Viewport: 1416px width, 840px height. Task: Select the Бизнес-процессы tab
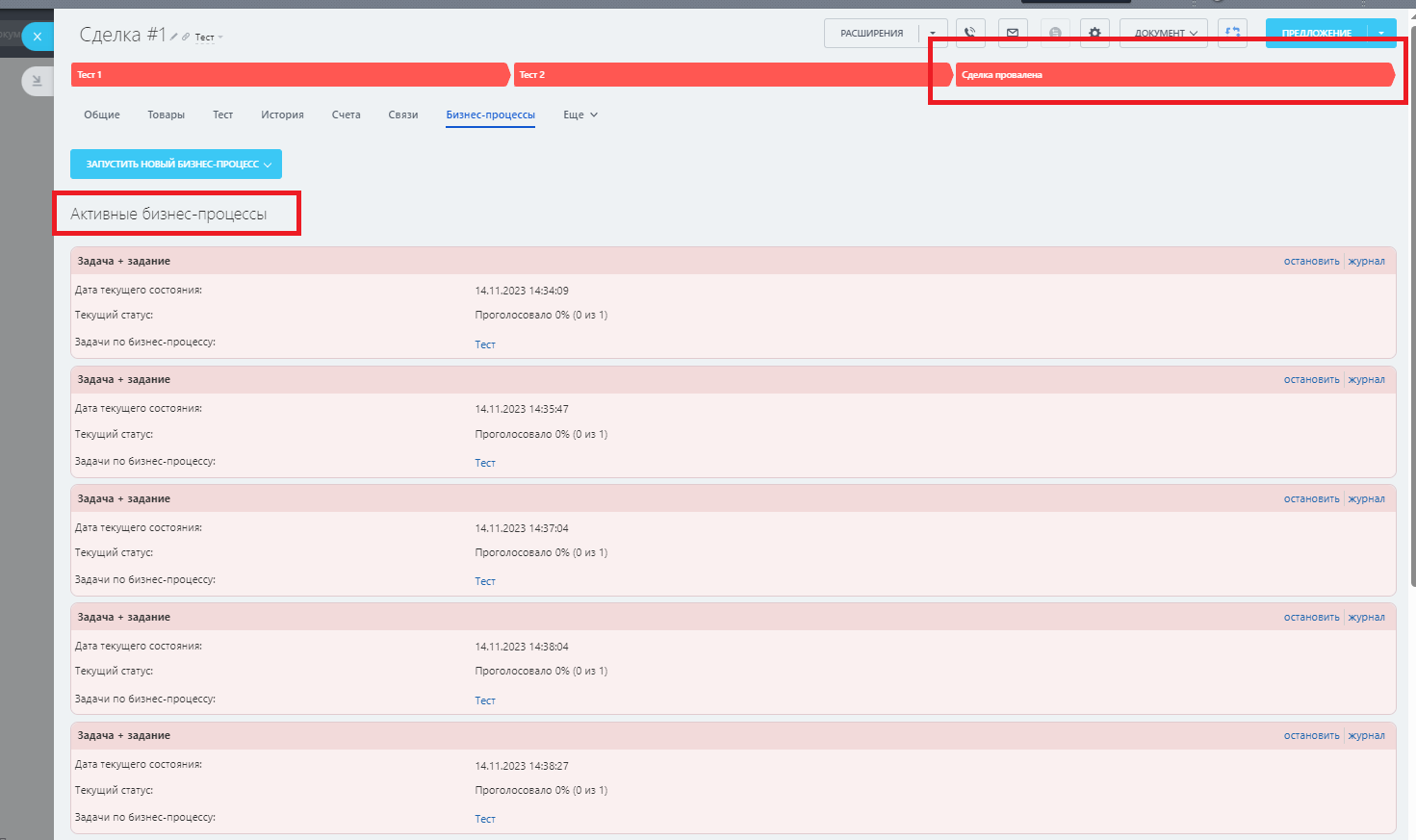pyautogui.click(x=491, y=115)
